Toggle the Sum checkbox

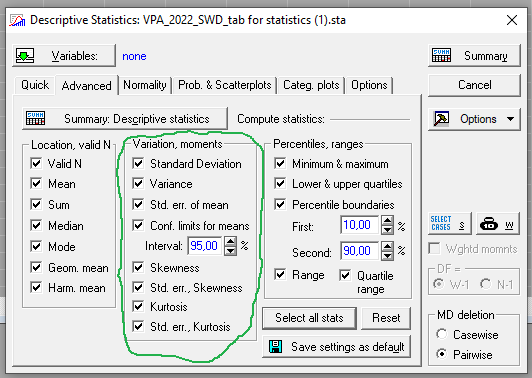pos(36,204)
